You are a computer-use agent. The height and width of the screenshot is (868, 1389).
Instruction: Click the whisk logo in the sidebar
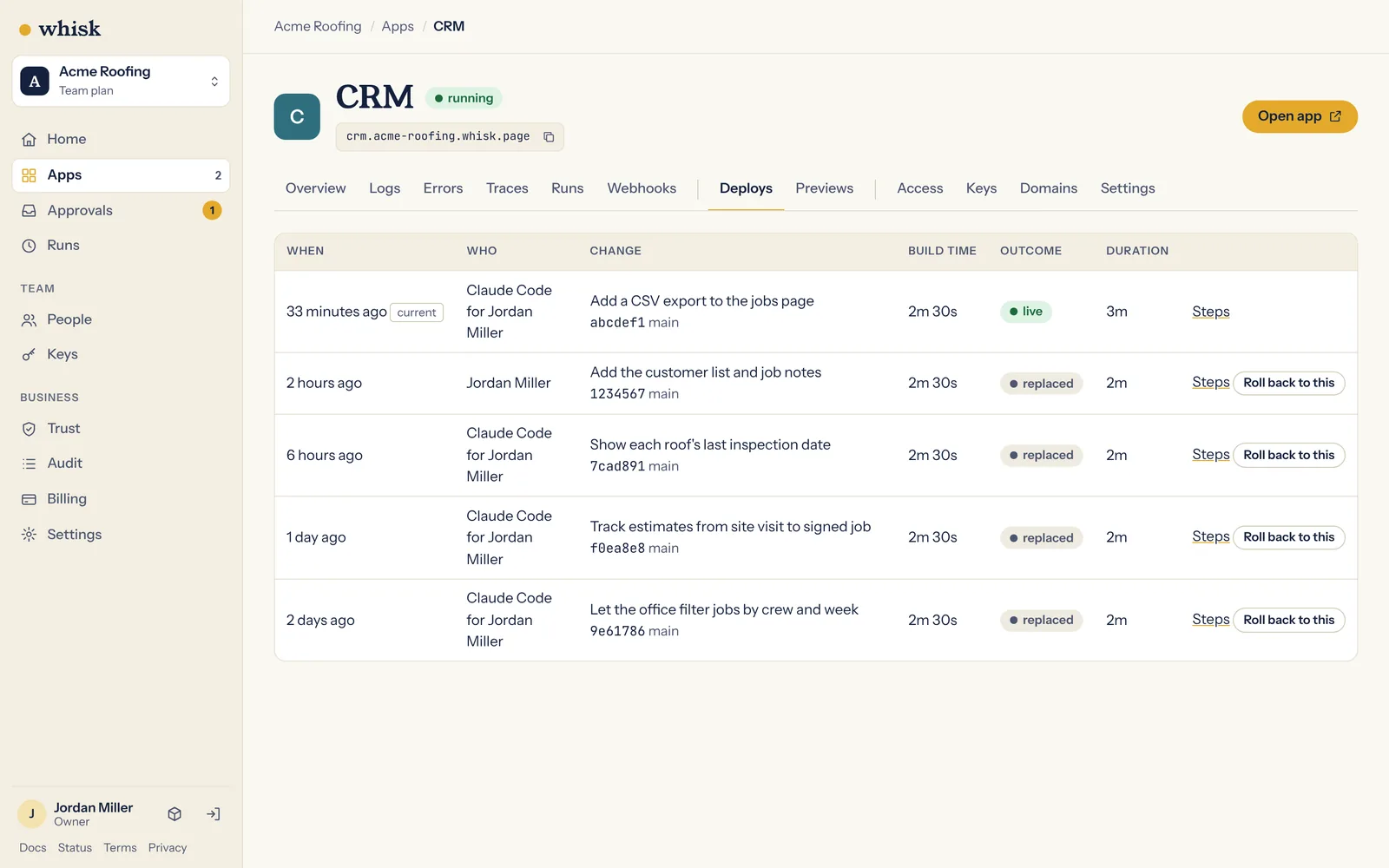[60, 29]
